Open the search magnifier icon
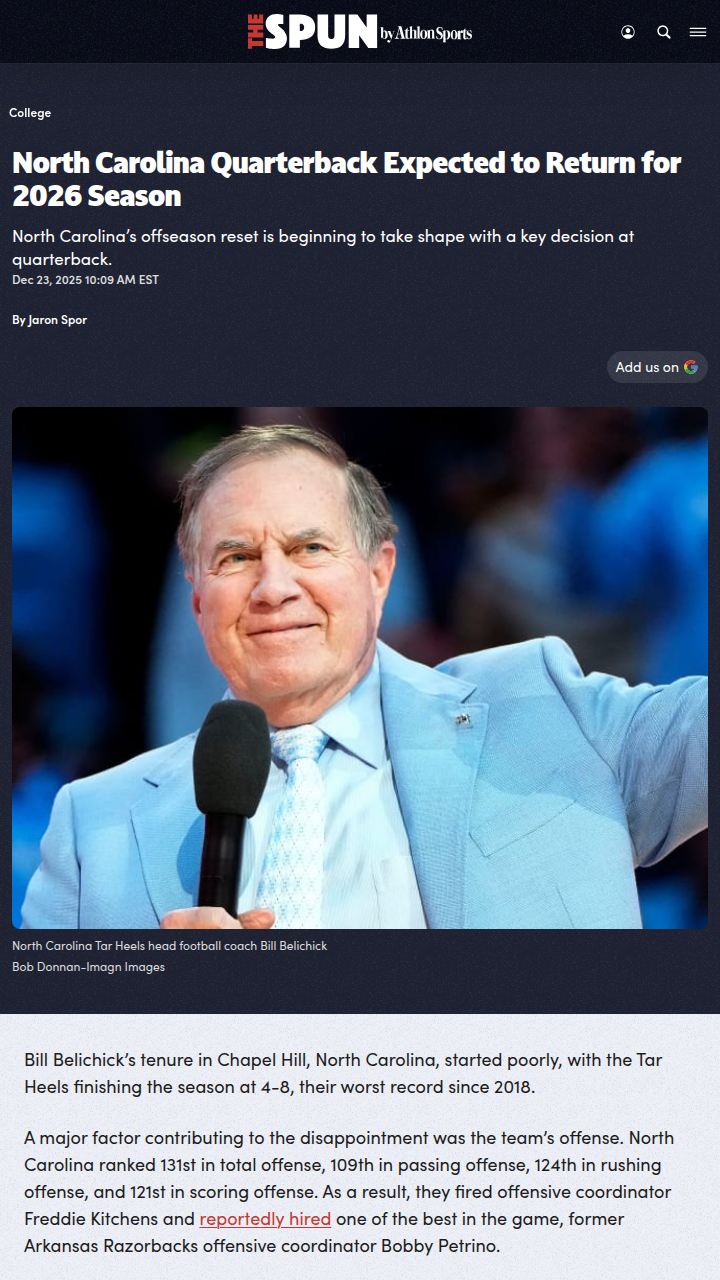720x1280 pixels. point(664,32)
